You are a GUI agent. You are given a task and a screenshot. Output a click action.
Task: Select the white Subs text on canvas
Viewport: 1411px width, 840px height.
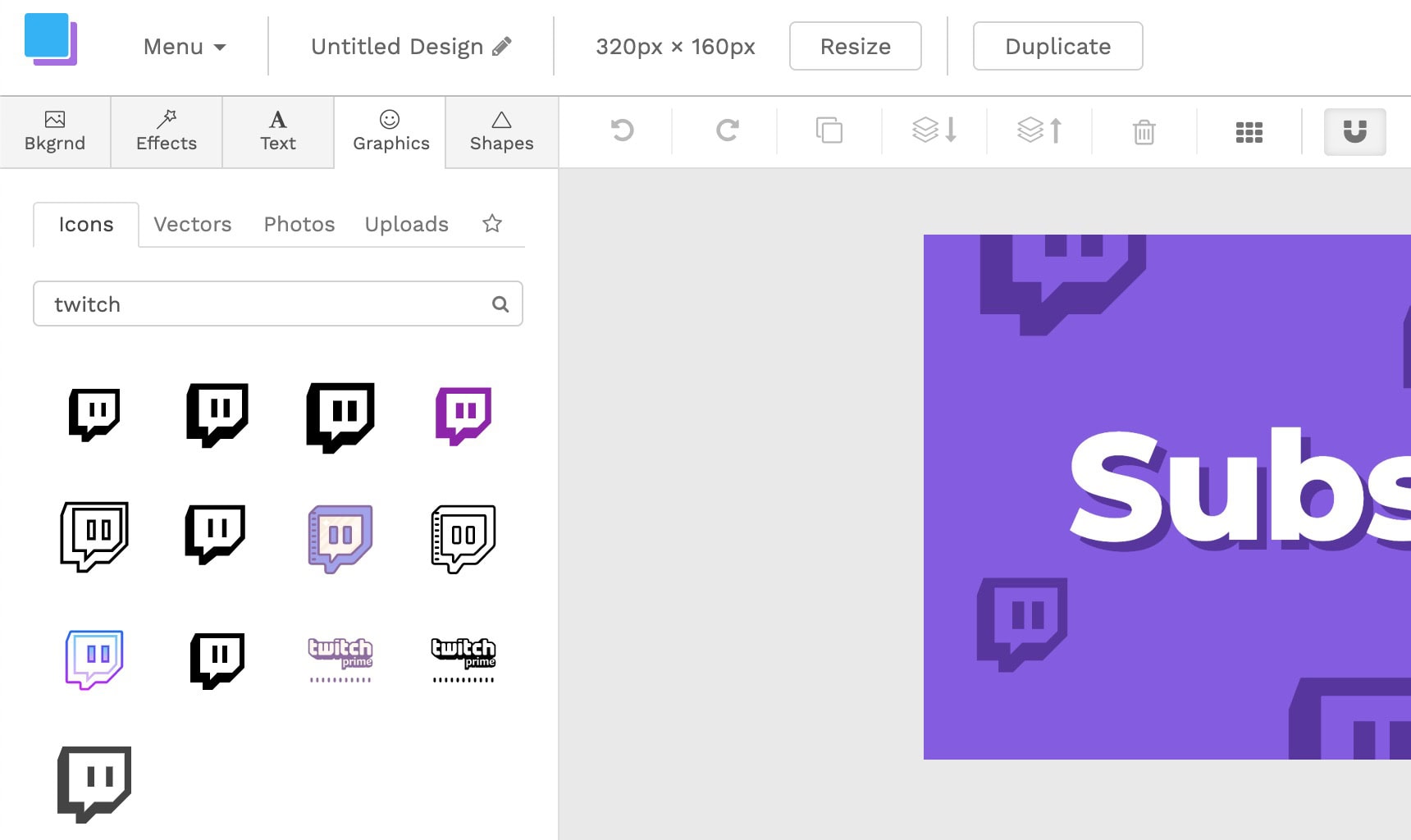(1239, 488)
